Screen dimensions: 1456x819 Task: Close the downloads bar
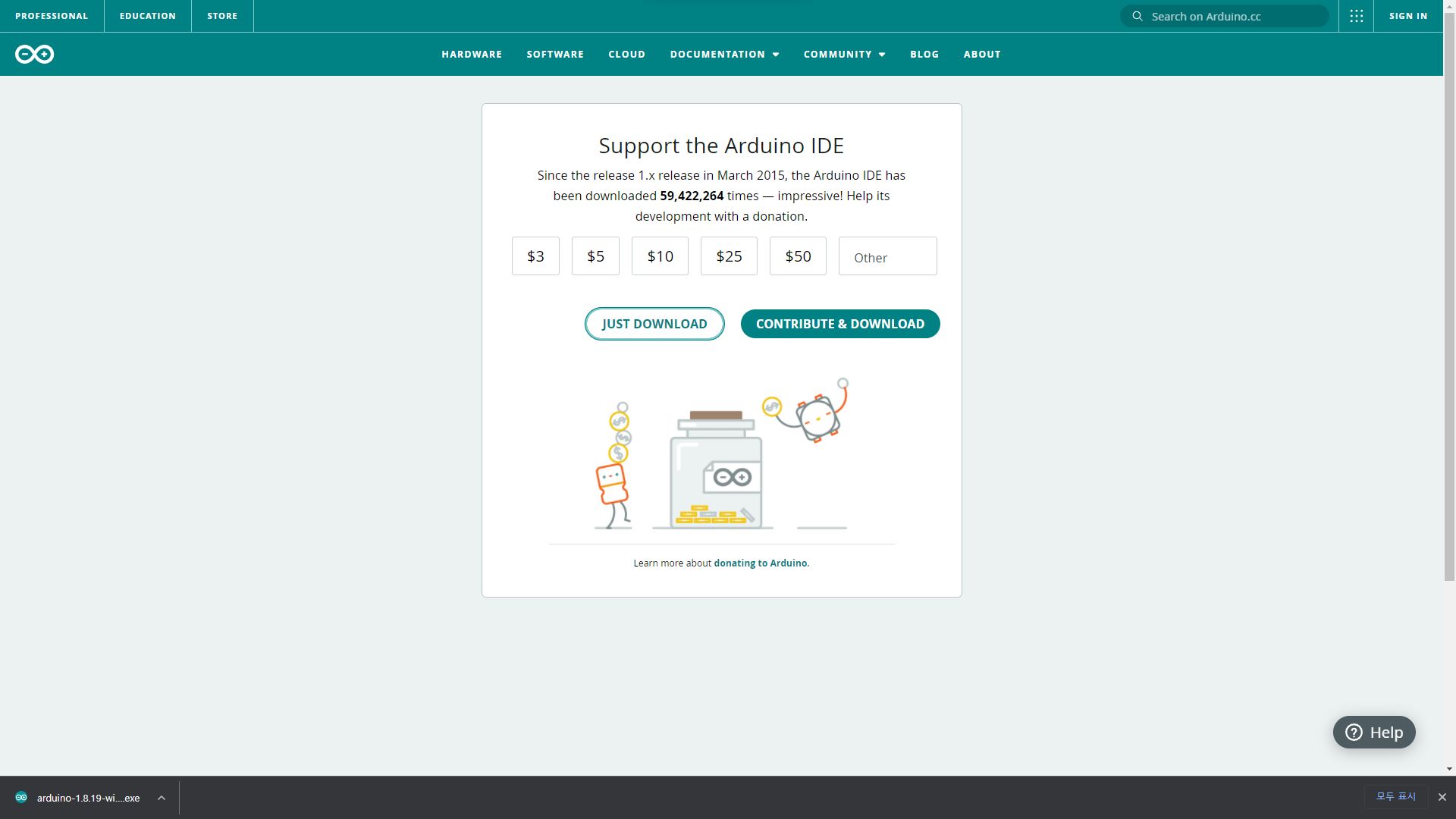pyautogui.click(x=1442, y=797)
